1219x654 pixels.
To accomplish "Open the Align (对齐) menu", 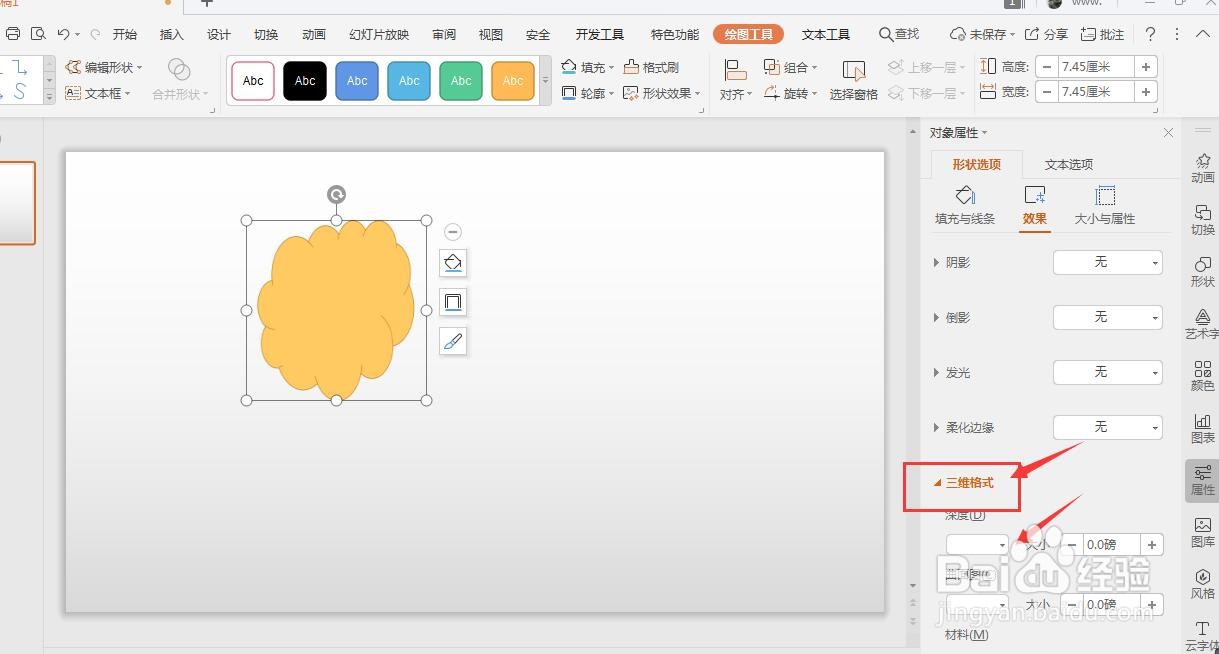I will click(x=736, y=81).
